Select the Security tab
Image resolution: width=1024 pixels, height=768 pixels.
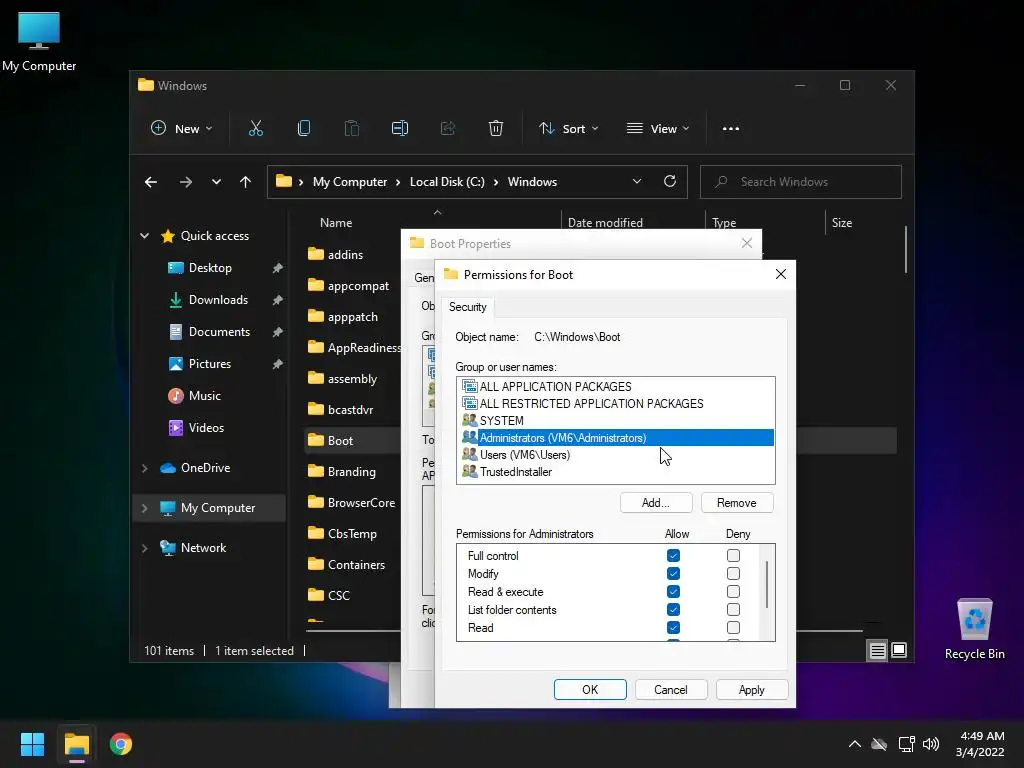(x=468, y=307)
